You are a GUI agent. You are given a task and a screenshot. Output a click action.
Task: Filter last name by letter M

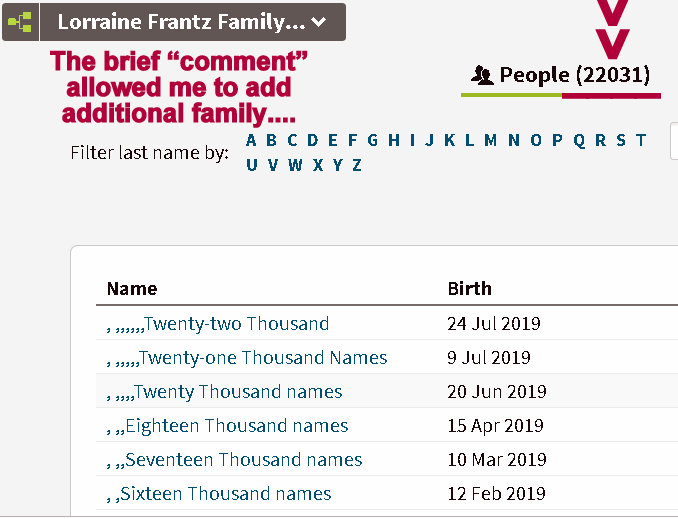(x=490, y=140)
